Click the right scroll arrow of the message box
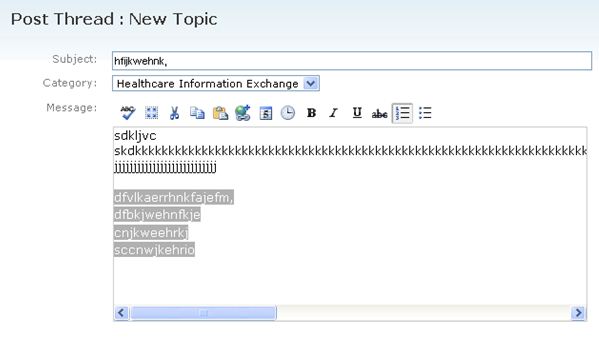 pos(578,313)
